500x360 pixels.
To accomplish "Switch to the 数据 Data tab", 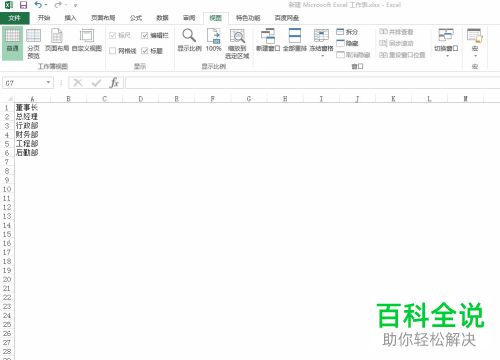I will 162,18.
